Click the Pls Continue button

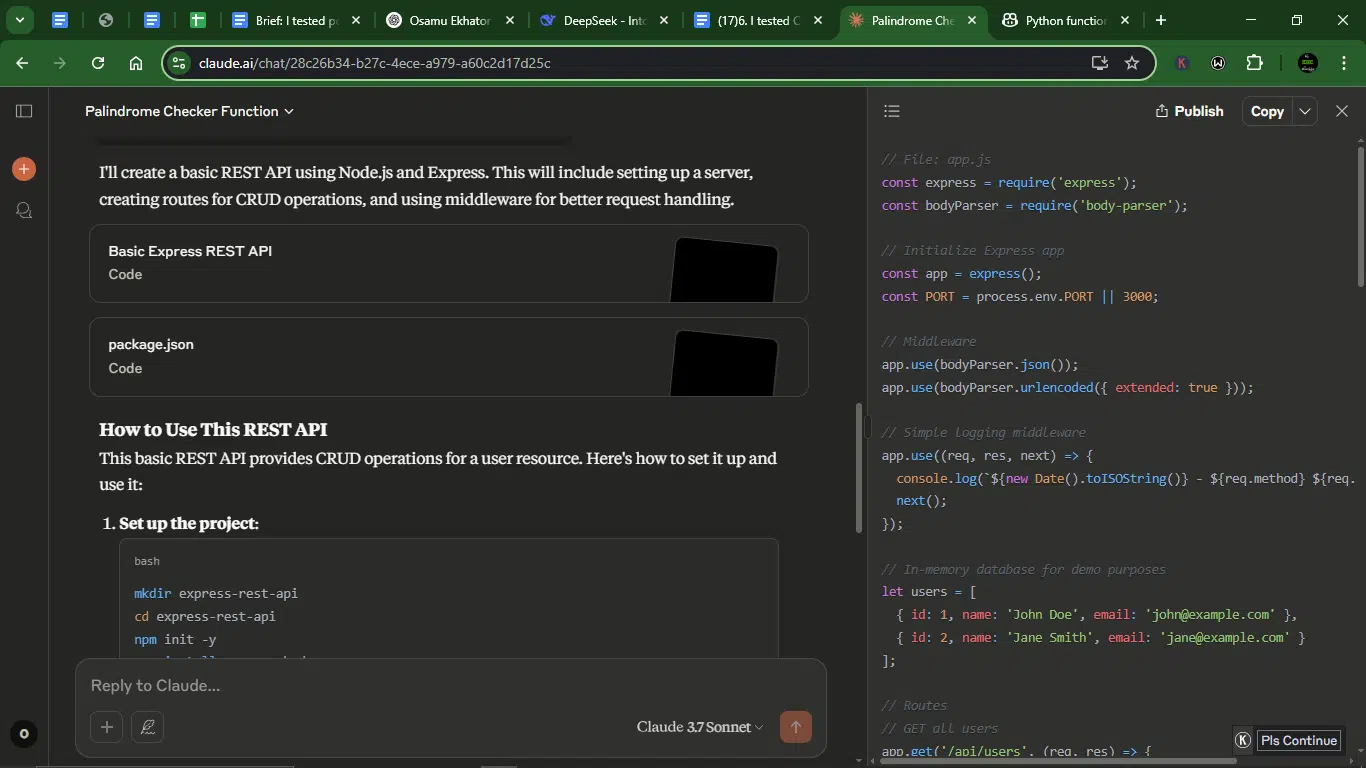click(1298, 740)
